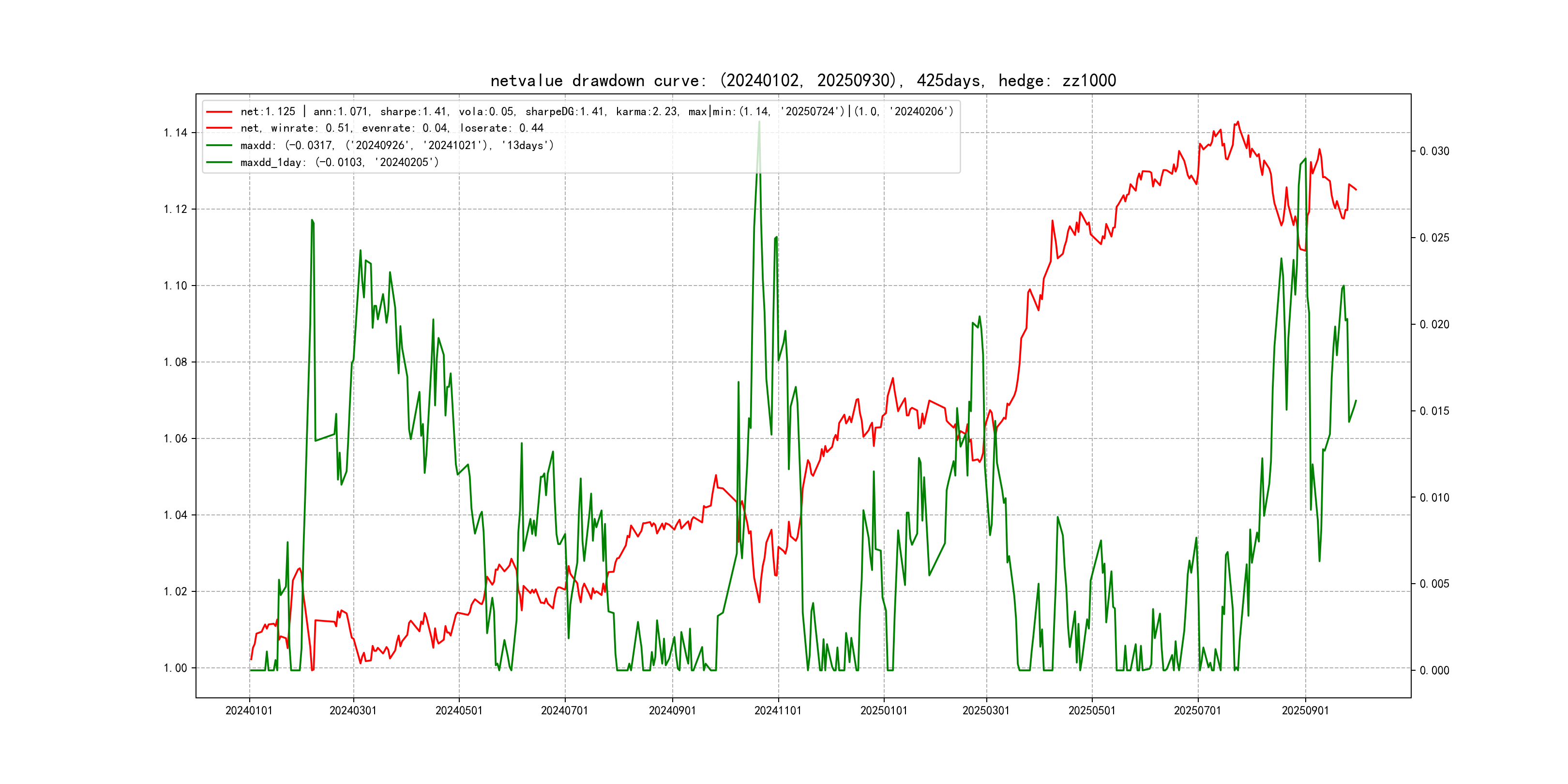Click the maxdd (-0.0317) legend label

tap(397, 146)
